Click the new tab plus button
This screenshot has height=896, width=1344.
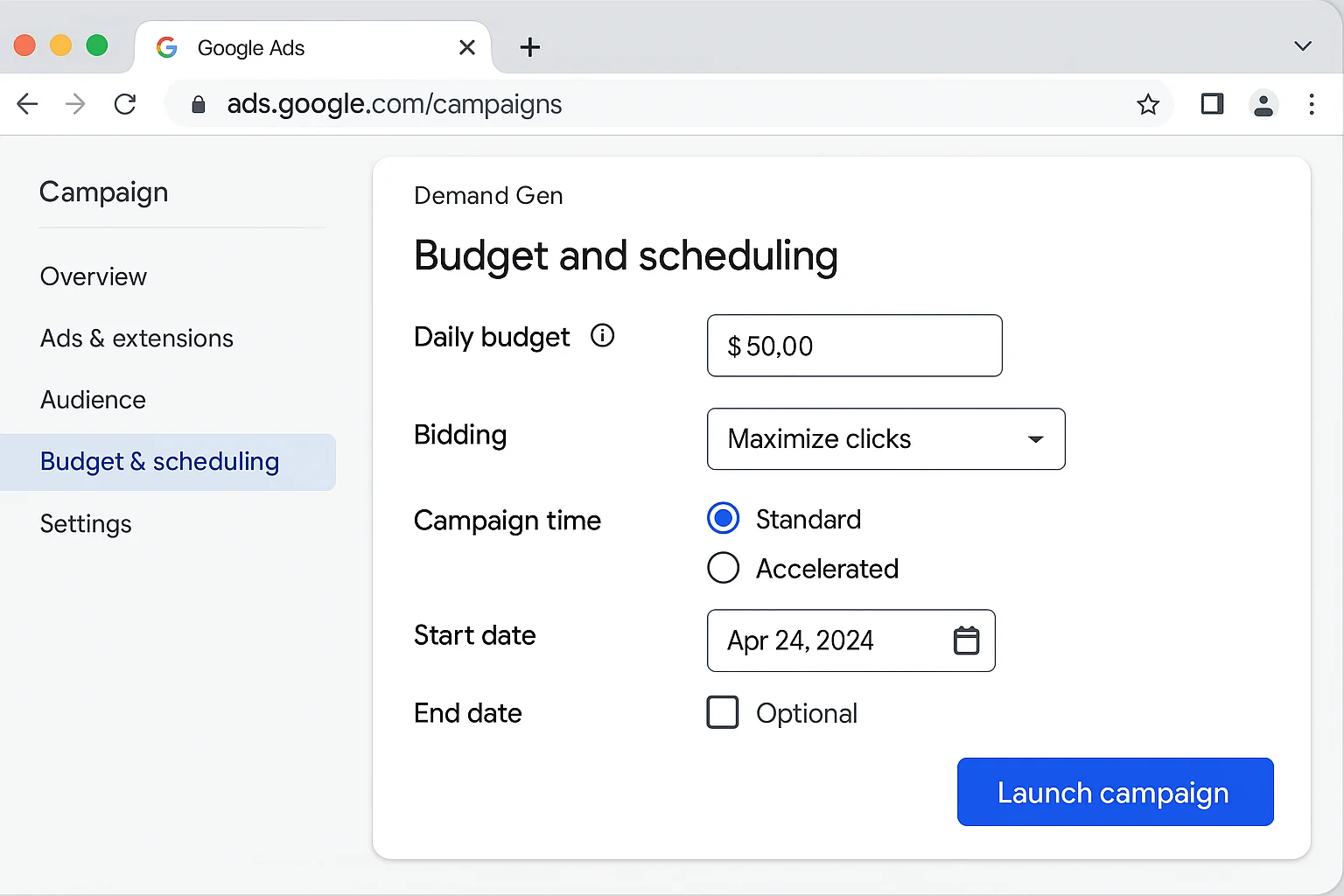click(529, 47)
